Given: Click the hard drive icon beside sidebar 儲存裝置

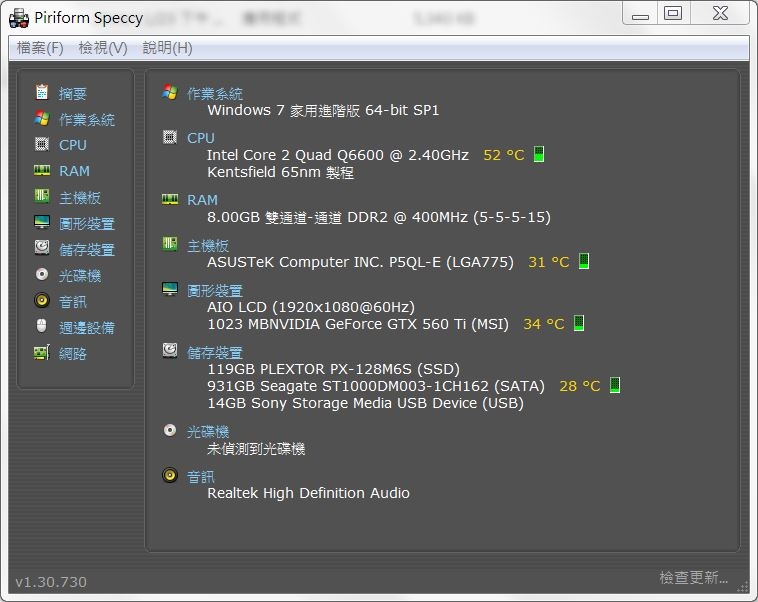Looking at the screenshot, I should [42, 248].
